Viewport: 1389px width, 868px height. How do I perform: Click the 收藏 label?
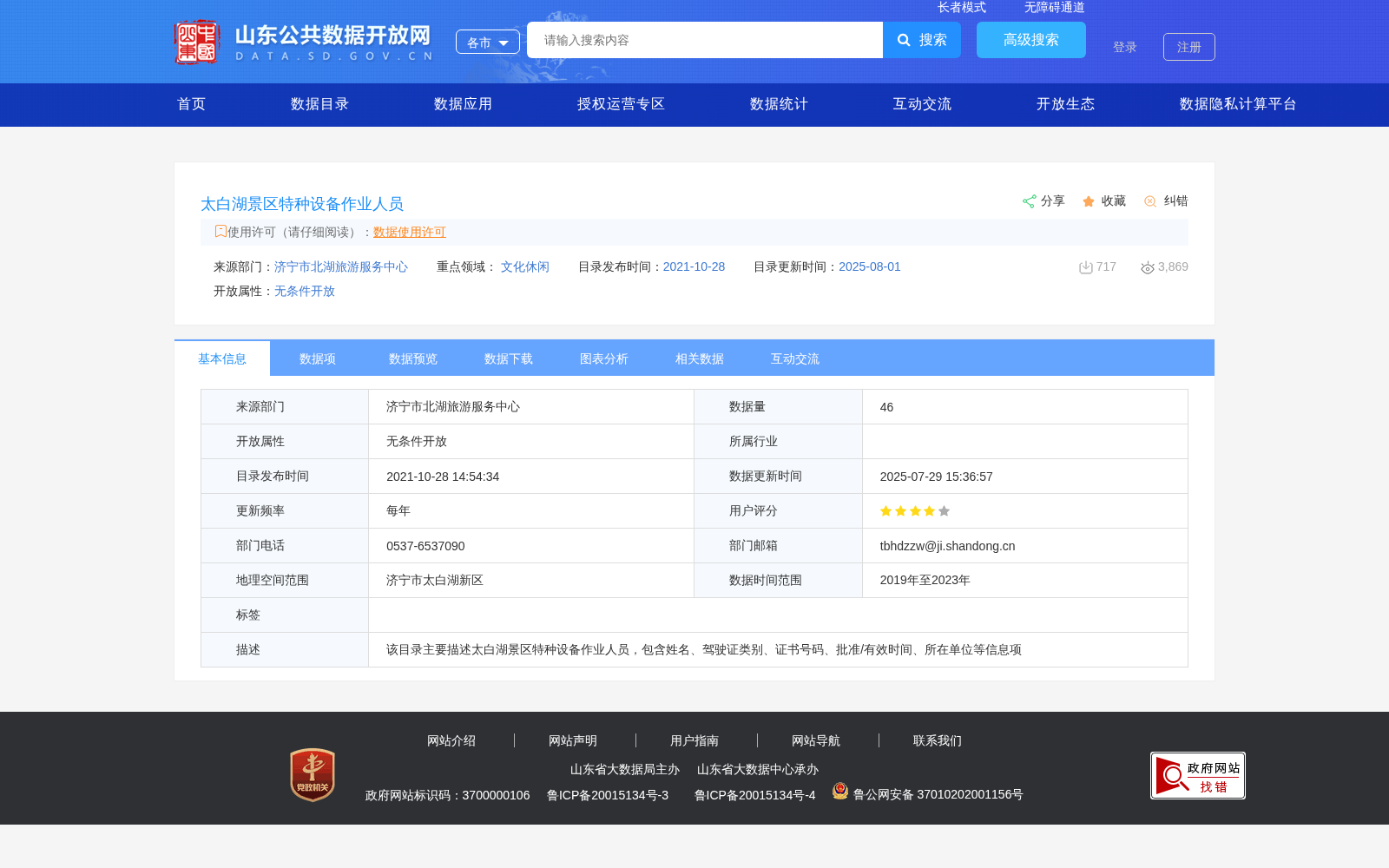coord(1114,201)
